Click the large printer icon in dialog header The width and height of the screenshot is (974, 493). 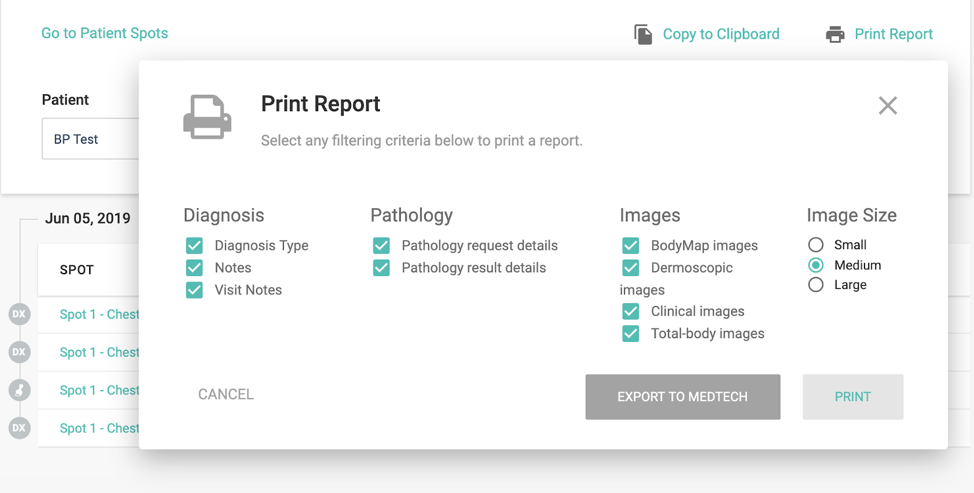(x=207, y=117)
